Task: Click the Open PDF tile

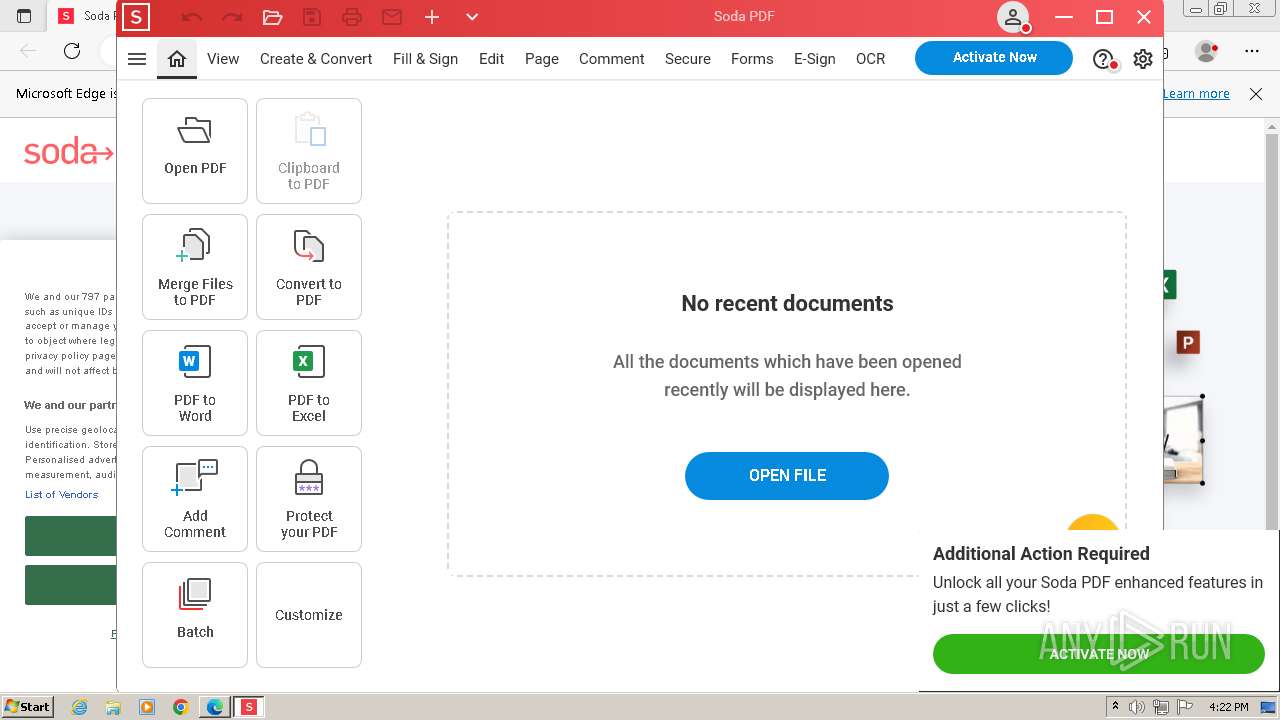Action: coord(195,151)
